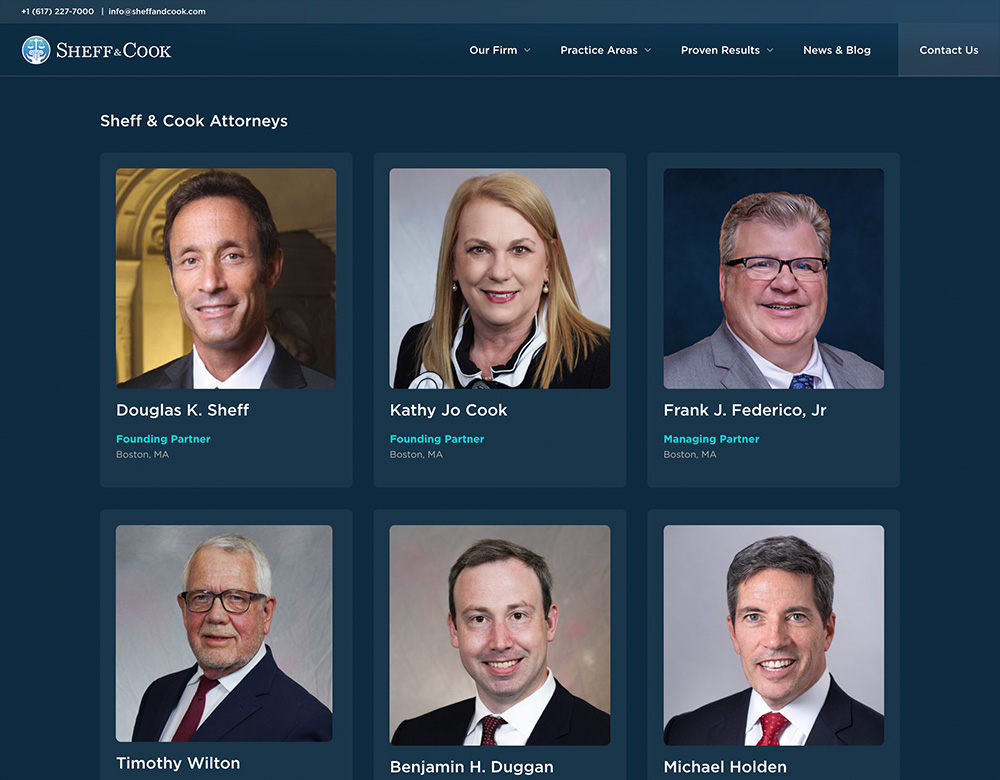Image resolution: width=1000 pixels, height=780 pixels.
Task: Open Timothy Wilton's portrait photo
Action: tap(224, 633)
